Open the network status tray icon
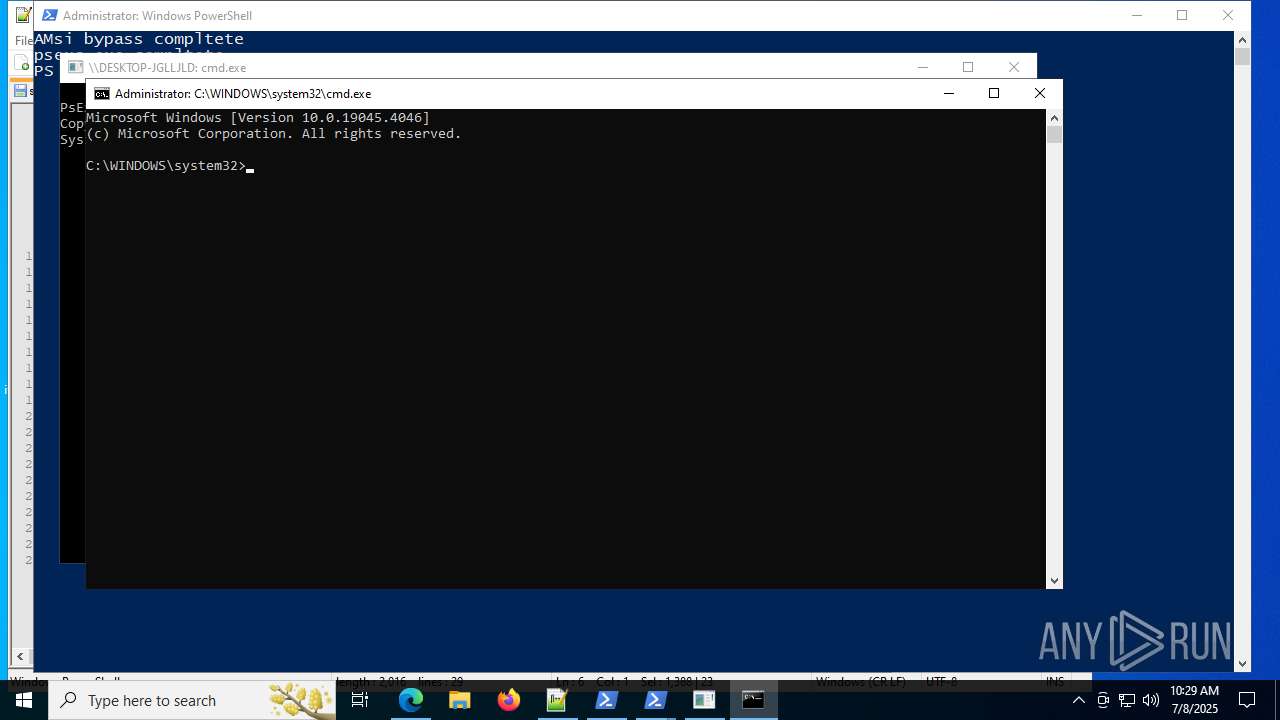The width and height of the screenshot is (1280, 720). (1127, 700)
